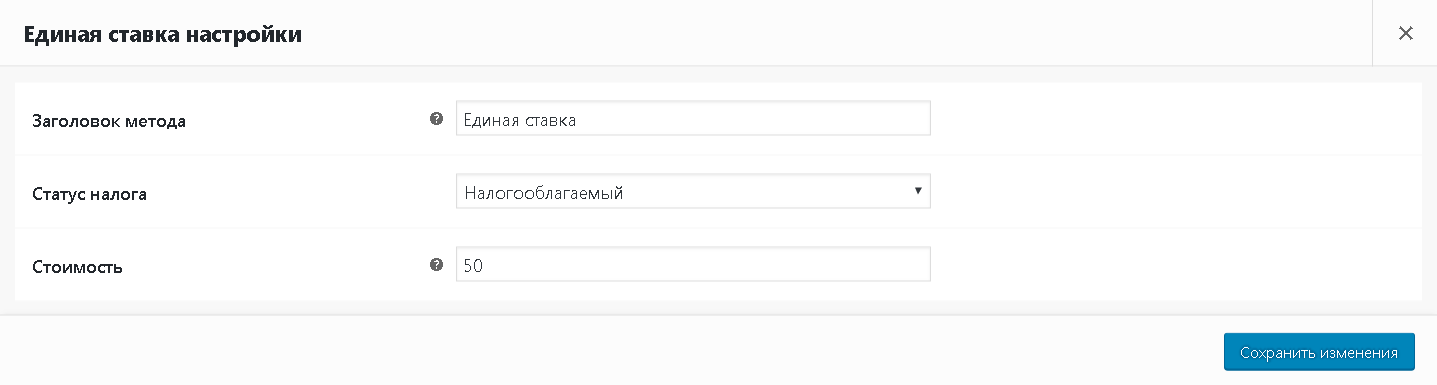
Task: Place cursor after Единая ставка text
Action: (579, 120)
